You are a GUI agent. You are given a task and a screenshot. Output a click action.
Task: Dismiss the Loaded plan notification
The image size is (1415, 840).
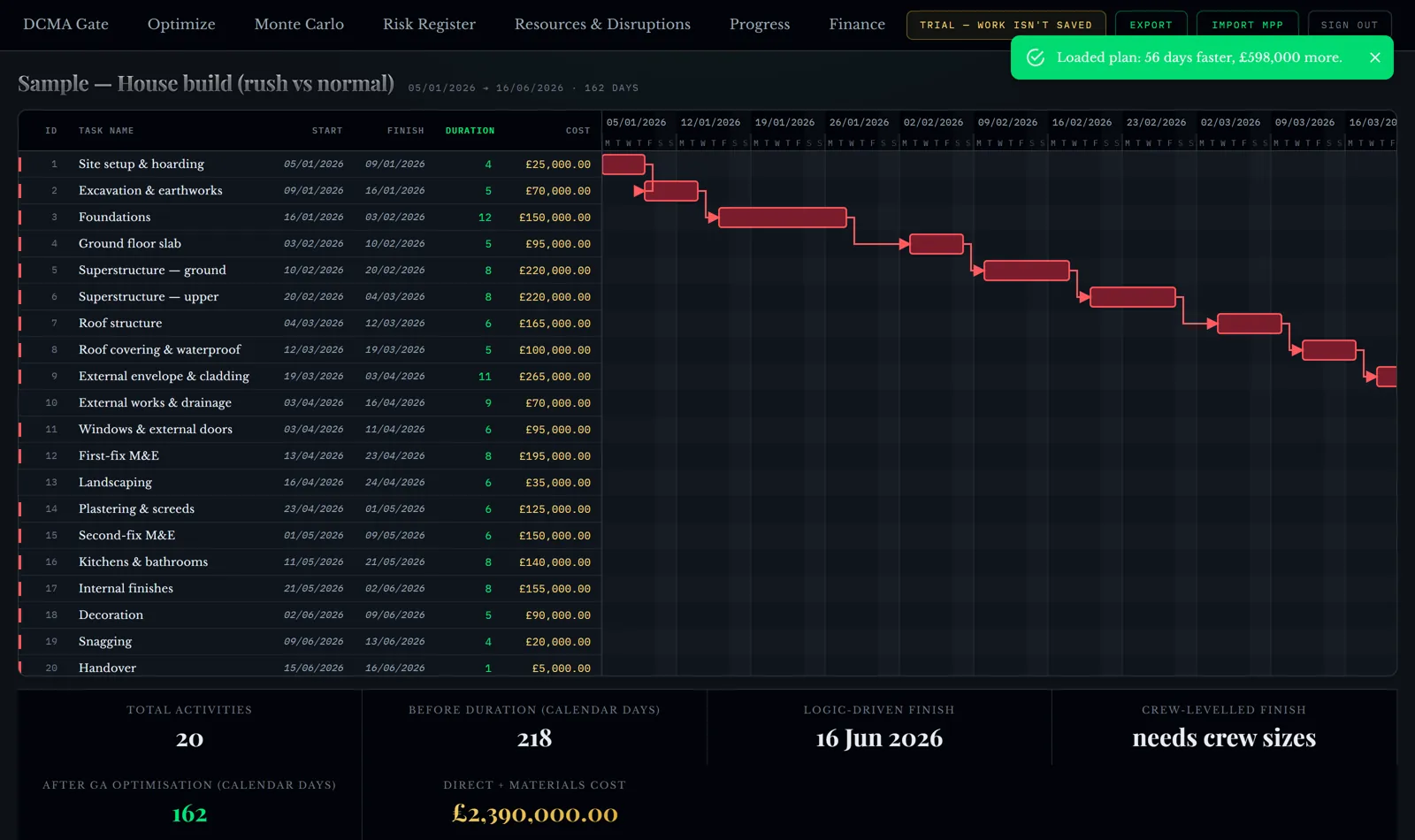click(1374, 57)
